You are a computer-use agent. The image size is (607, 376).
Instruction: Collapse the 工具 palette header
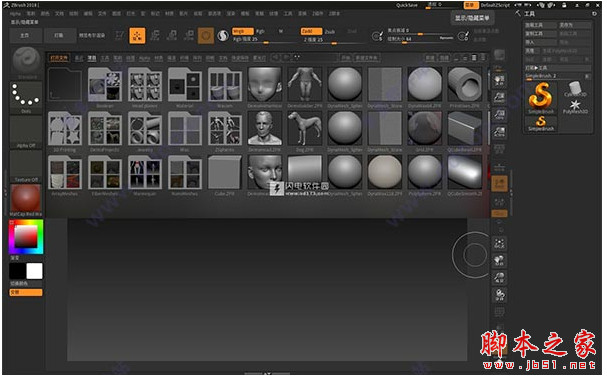click(529, 14)
